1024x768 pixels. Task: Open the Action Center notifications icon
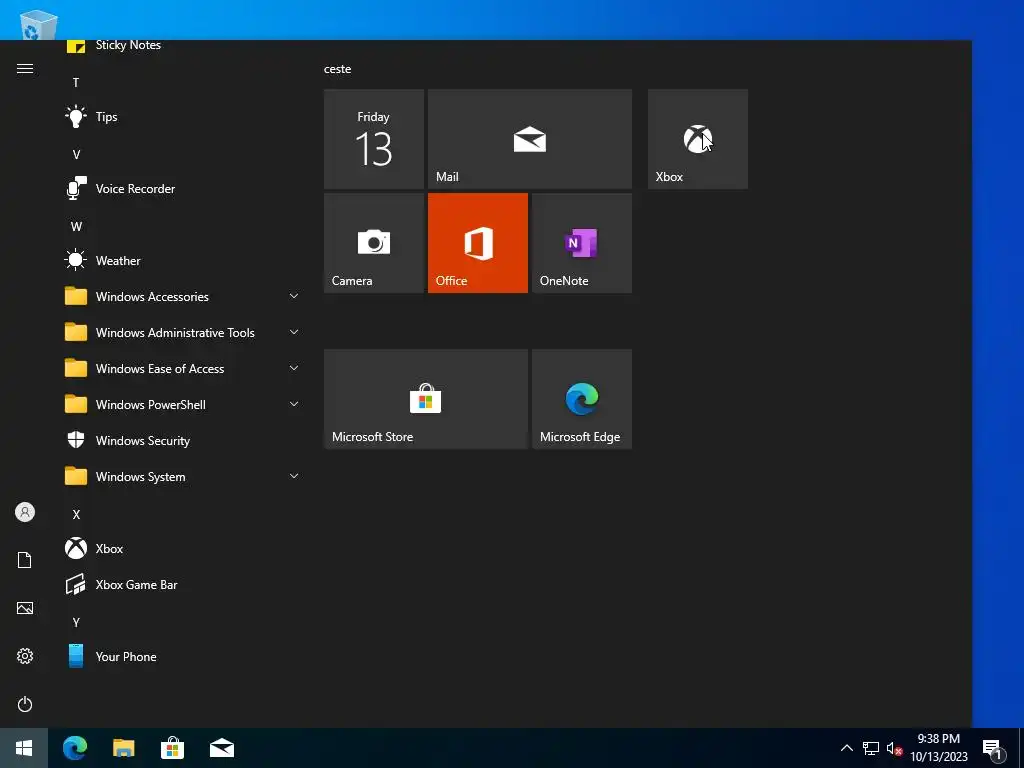pos(993,749)
